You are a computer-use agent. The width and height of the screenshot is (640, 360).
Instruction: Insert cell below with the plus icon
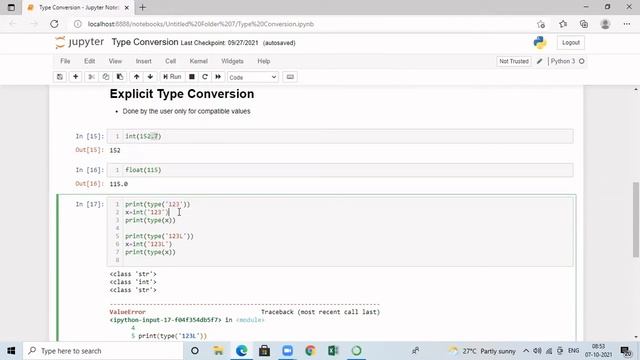[76, 77]
